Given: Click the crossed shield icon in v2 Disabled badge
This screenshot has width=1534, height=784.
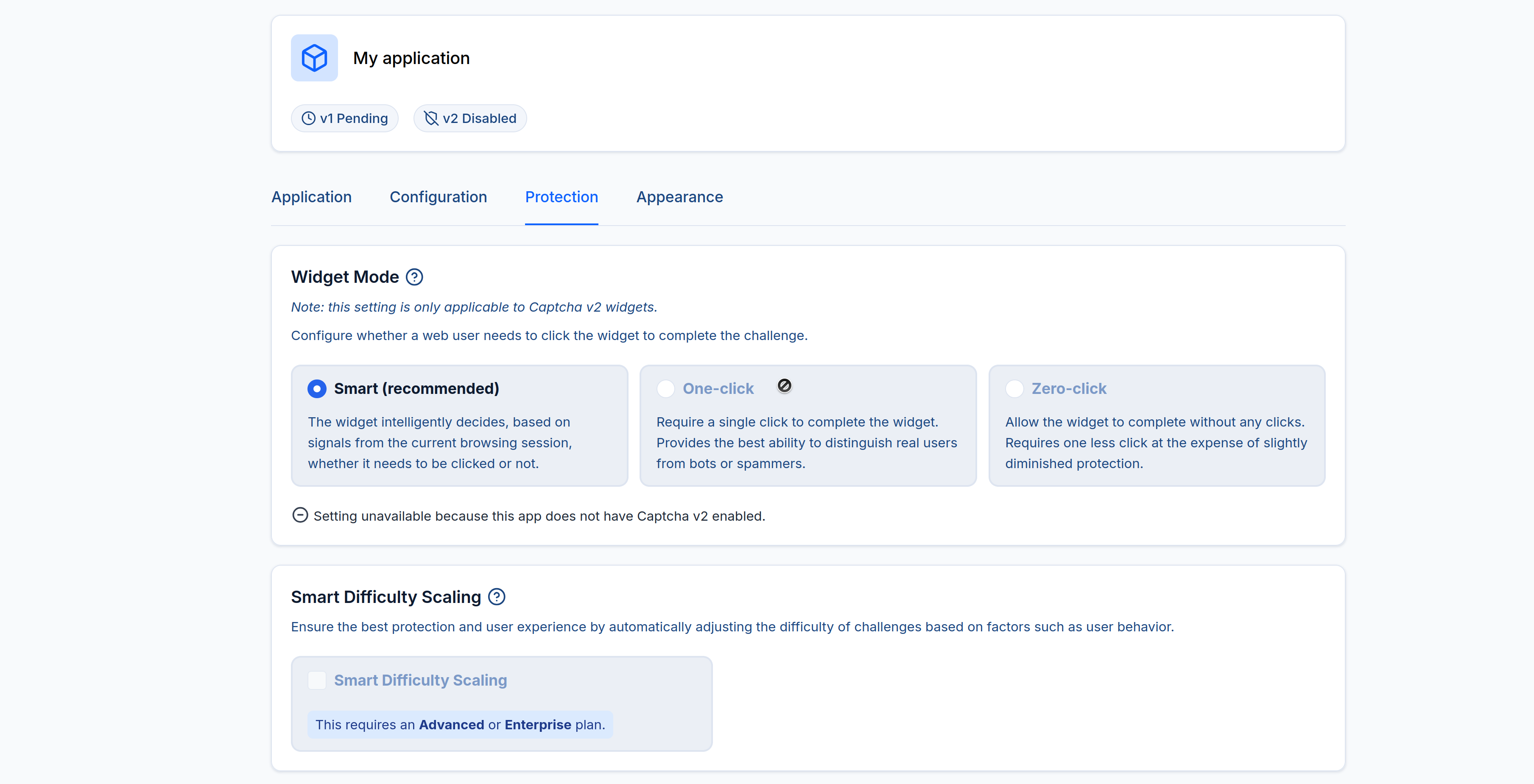Looking at the screenshot, I should [x=430, y=118].
